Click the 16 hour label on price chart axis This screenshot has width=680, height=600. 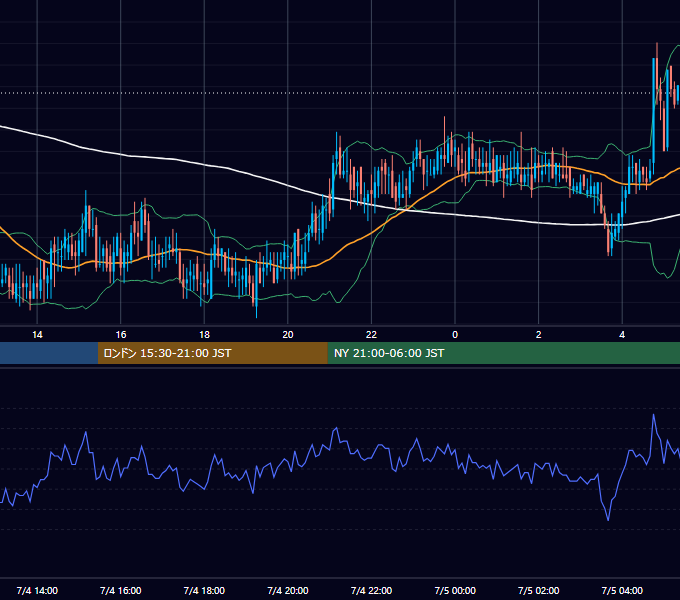[121, 335]
